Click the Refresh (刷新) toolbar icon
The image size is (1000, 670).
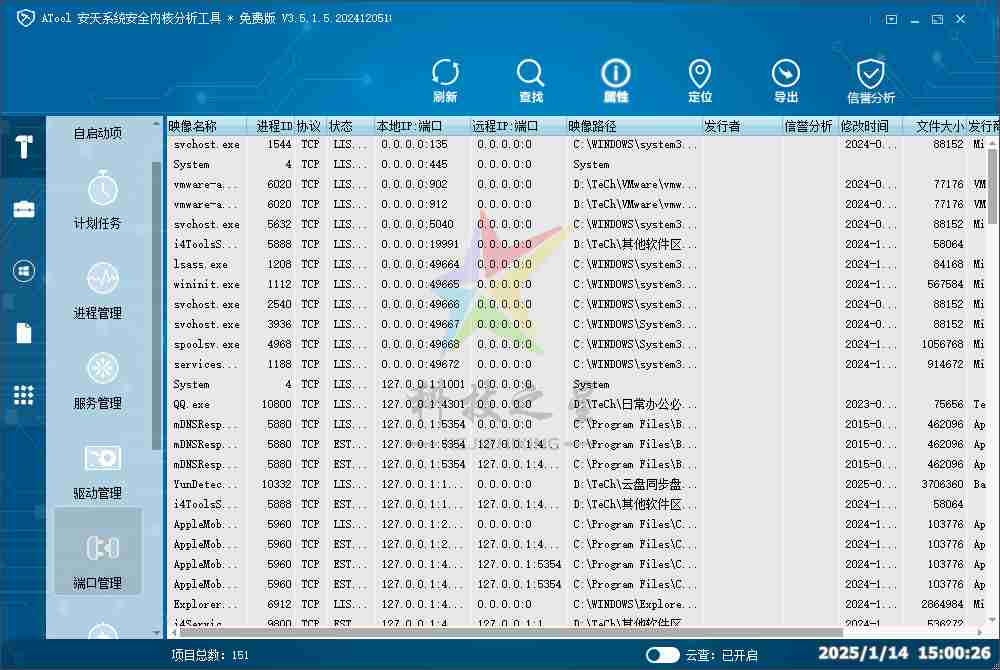[x=445, y=80]
